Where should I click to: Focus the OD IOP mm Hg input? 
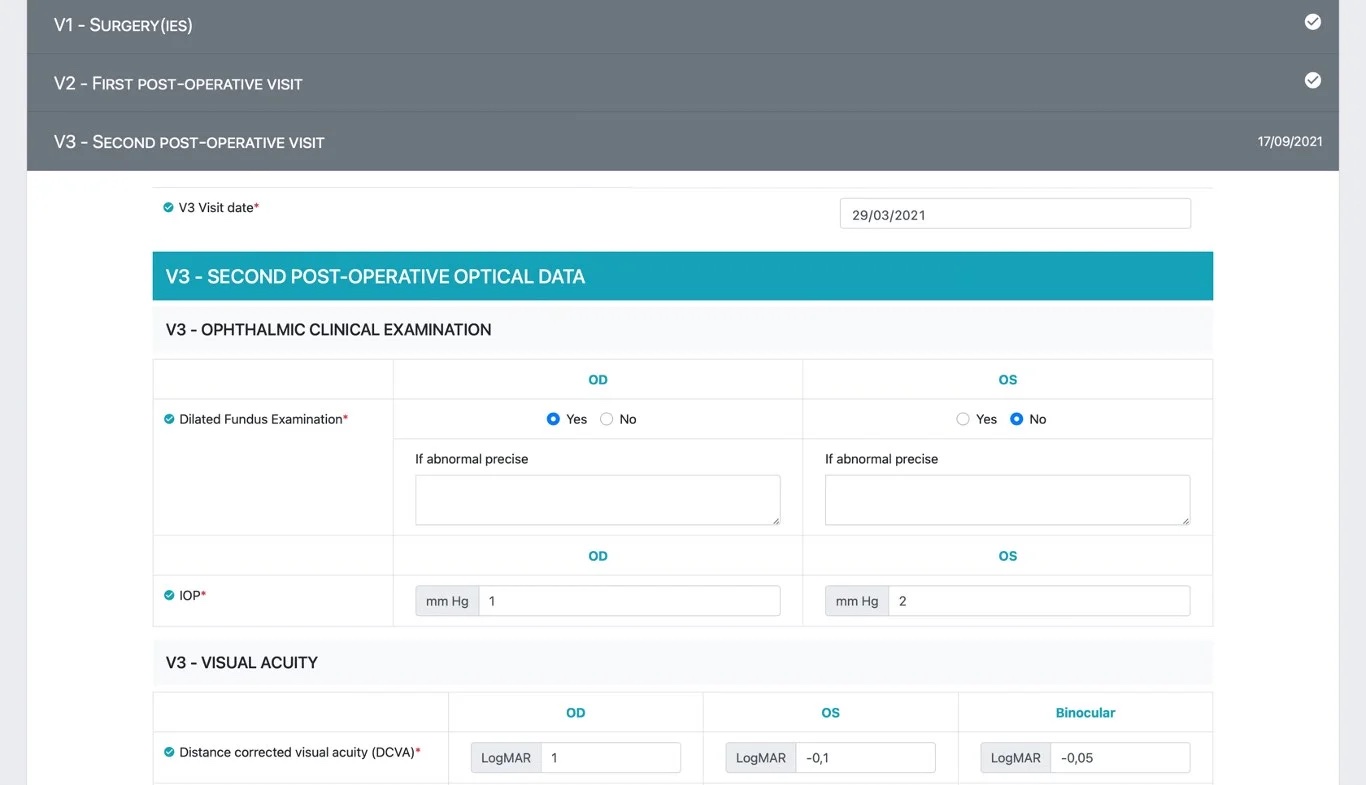628,601
